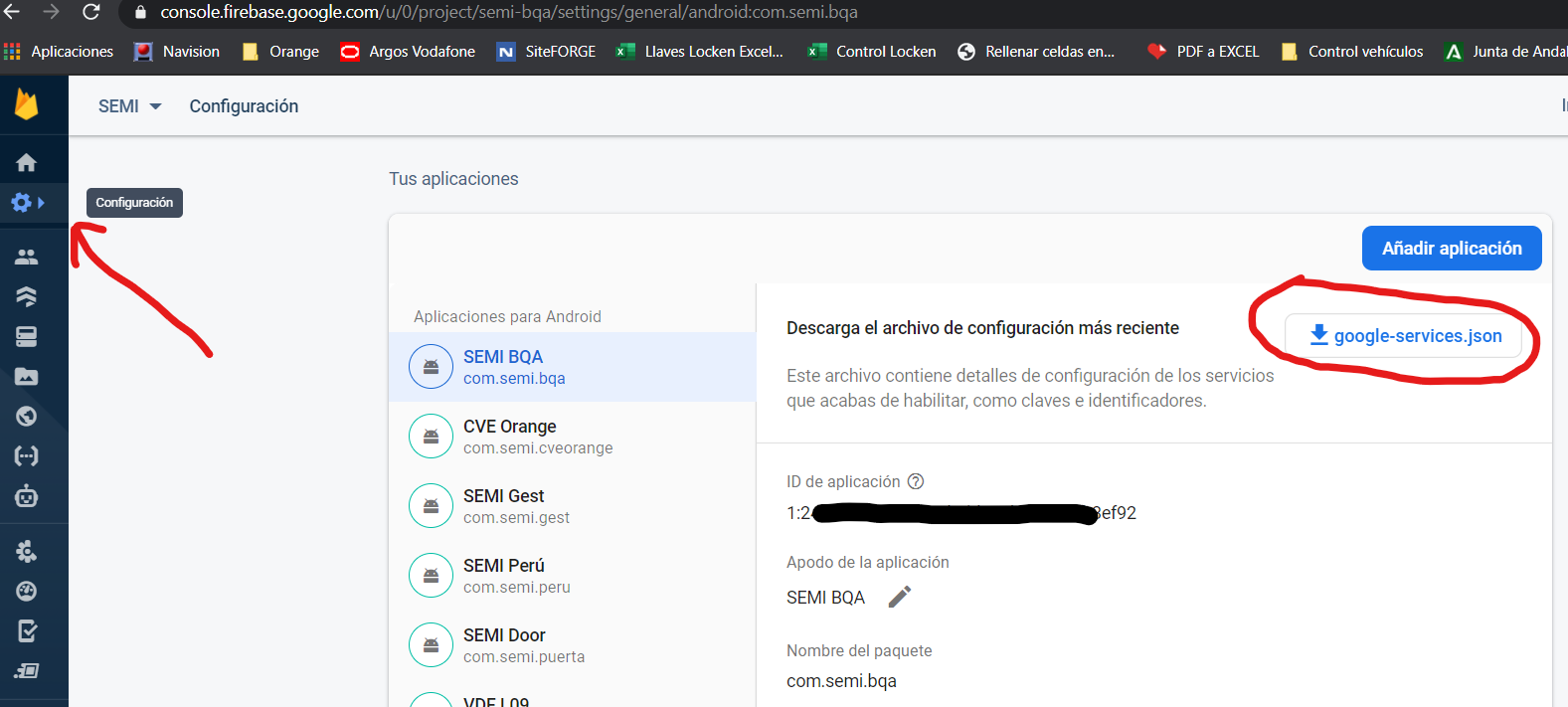Open Machine Learning robot icon in sidebar

[27, 495]
